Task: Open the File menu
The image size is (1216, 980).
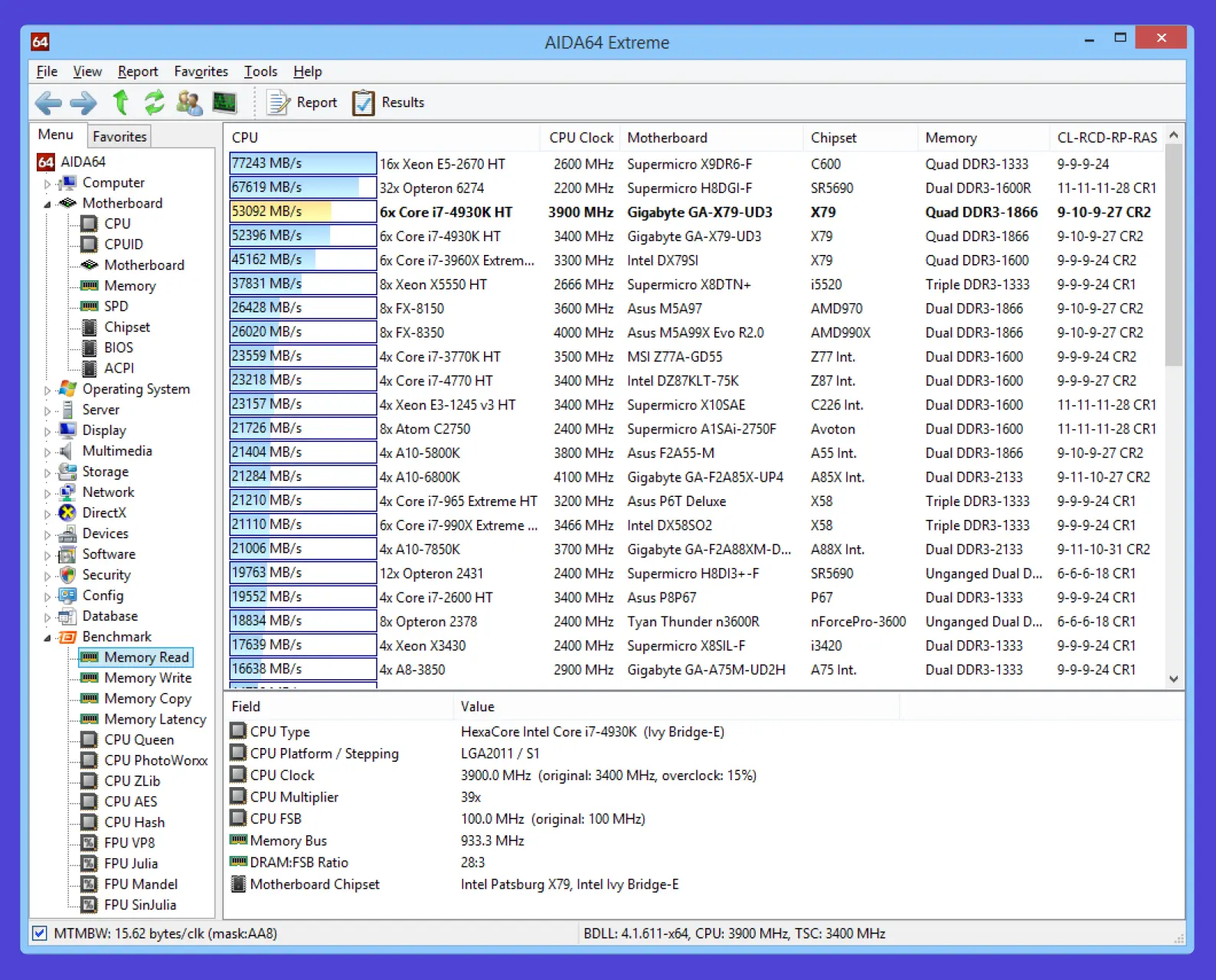Action: [47, 71]
